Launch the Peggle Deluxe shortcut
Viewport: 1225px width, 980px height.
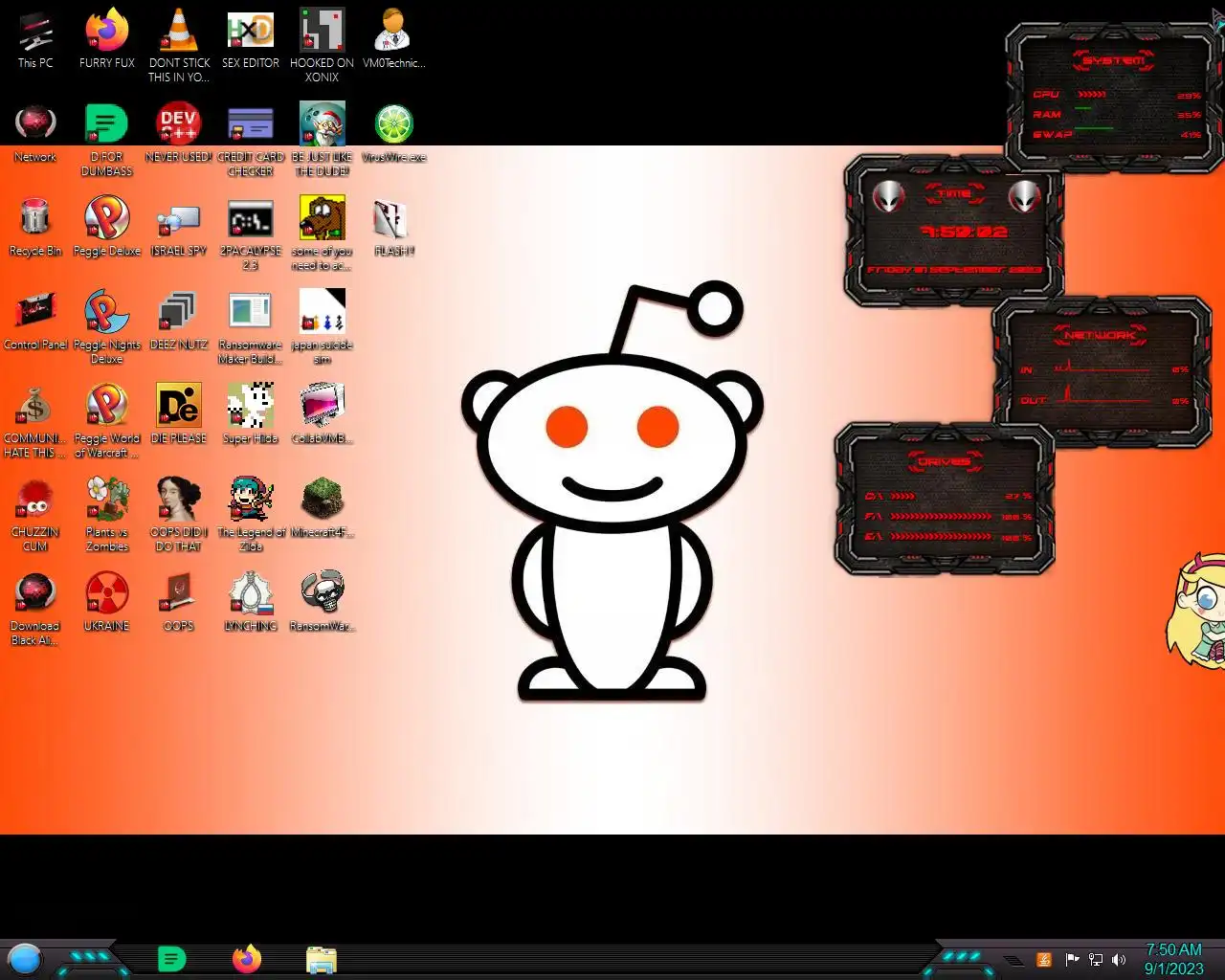point(107,227)
